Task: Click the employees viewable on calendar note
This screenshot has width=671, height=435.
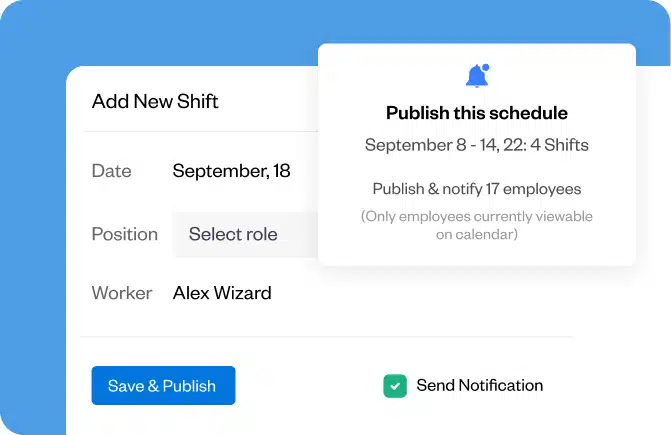Action: pyautogui.click(x=476, y=225)
